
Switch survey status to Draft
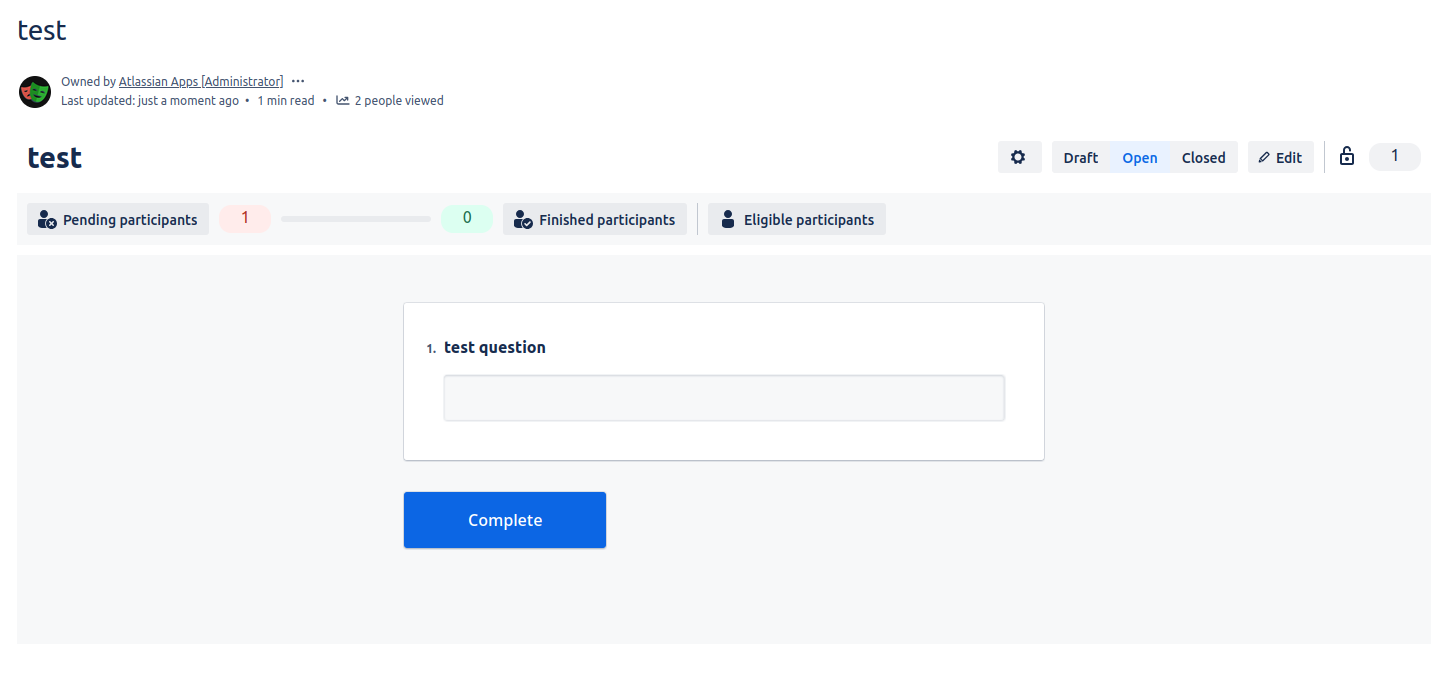[x=1080, y=158]
